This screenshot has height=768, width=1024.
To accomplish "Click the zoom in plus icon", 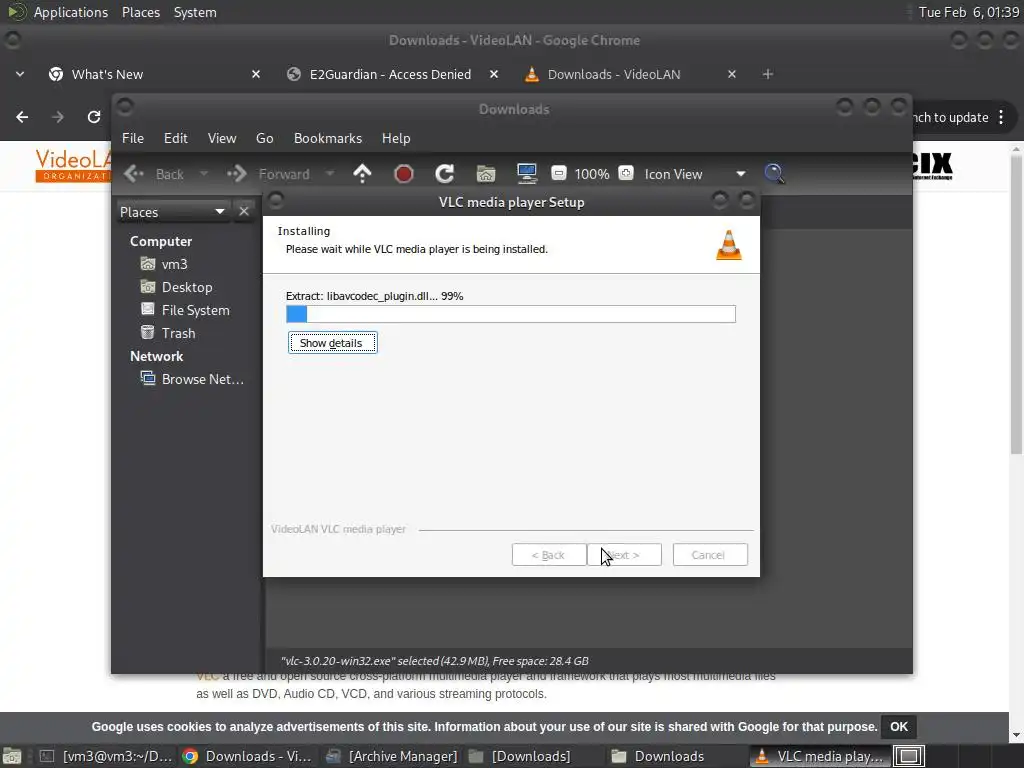I will [x=626, y=173].
